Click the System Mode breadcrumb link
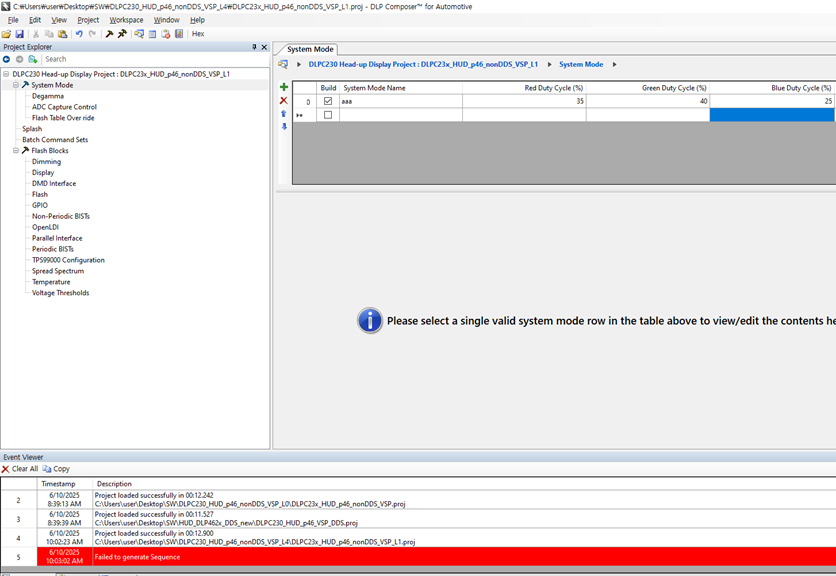Screen dimensions: 836x576 [x=581, y=64]
